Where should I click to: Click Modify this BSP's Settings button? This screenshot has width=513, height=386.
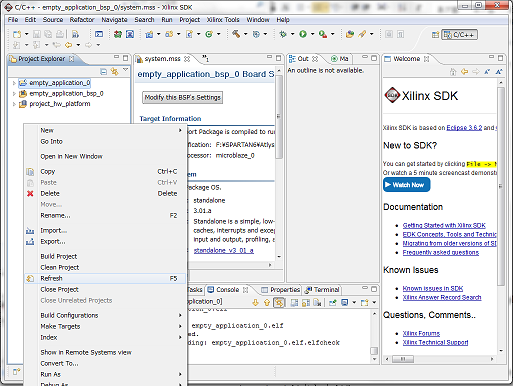click(182, 97)
